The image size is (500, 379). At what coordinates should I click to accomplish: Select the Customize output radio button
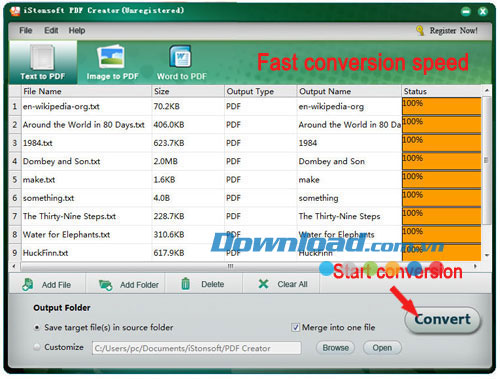(37, 347)
